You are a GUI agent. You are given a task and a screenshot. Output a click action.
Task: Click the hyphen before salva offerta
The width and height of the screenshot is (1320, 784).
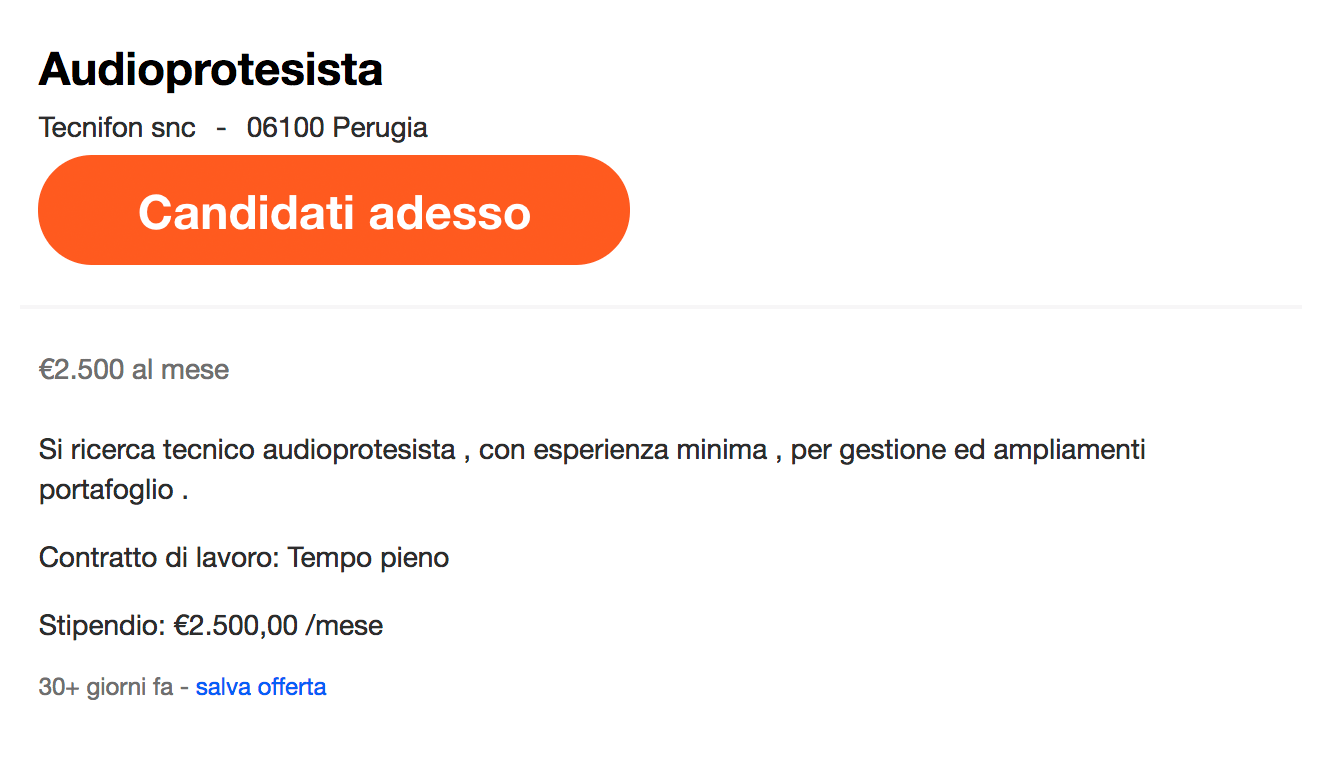tap(185, 688)
